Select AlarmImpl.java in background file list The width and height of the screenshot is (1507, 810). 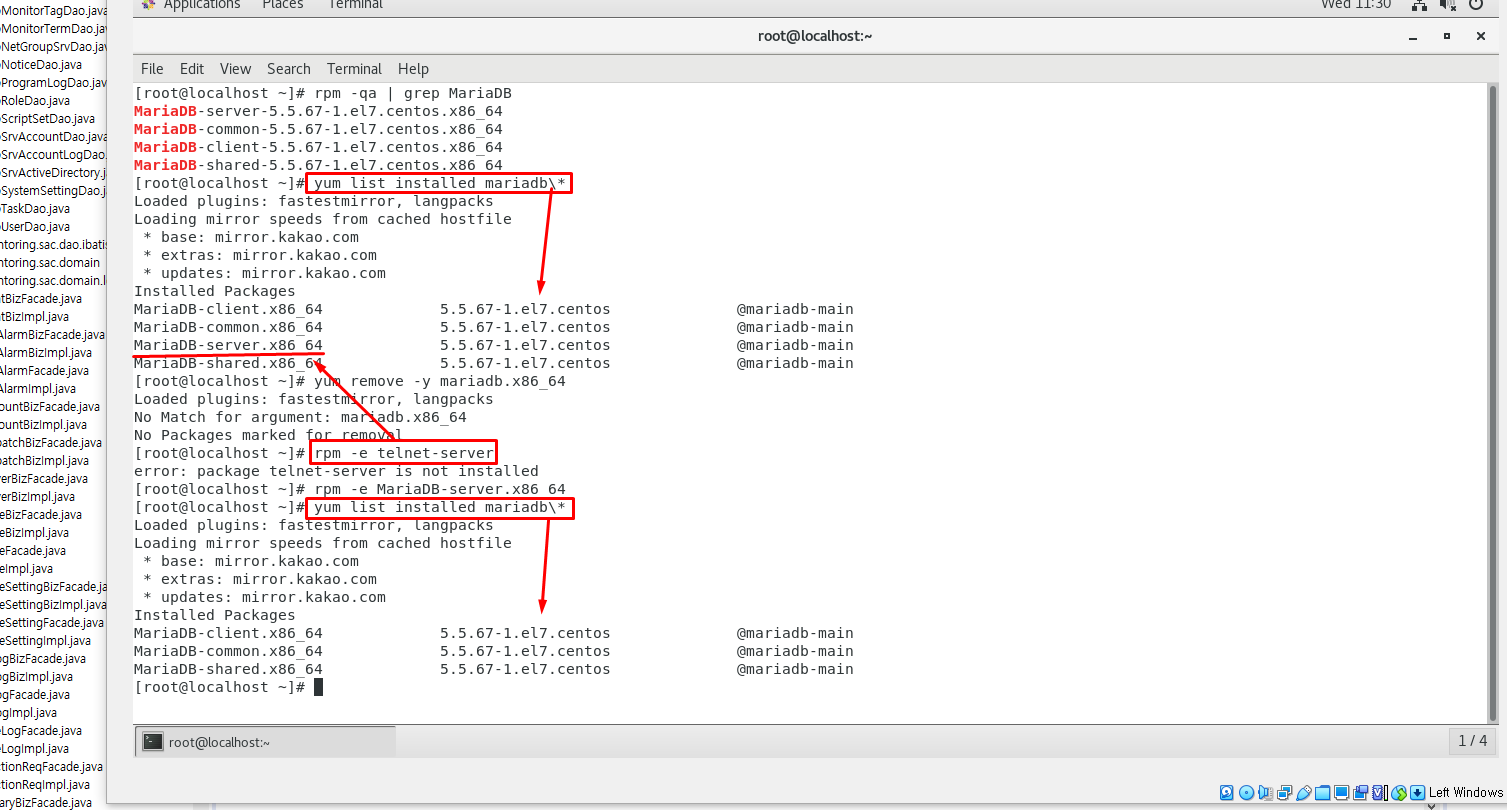(x=38, y=389)
